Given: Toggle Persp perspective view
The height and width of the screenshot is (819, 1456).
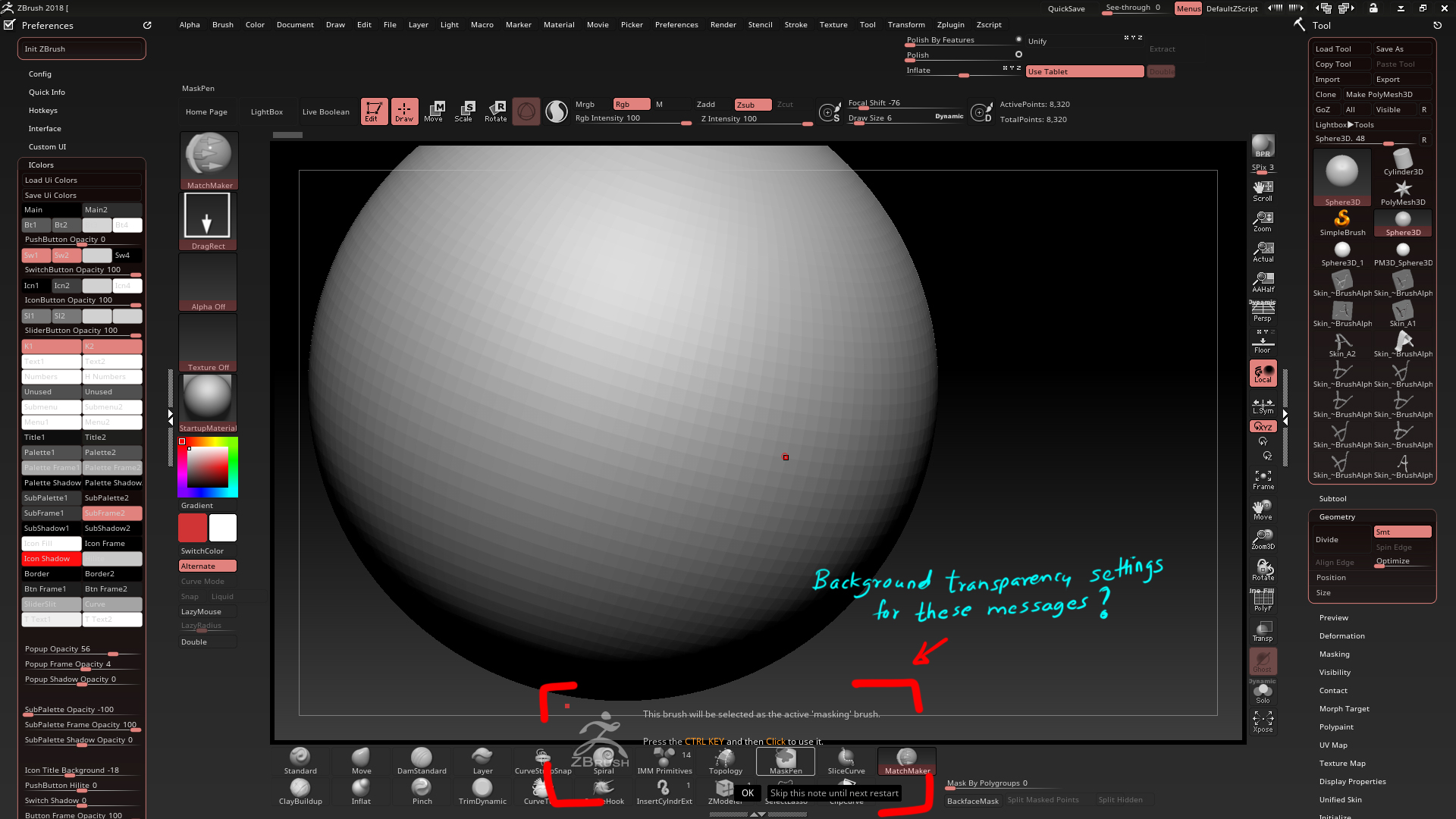Looking at the screenshot, I should (x=1263, y=312).
